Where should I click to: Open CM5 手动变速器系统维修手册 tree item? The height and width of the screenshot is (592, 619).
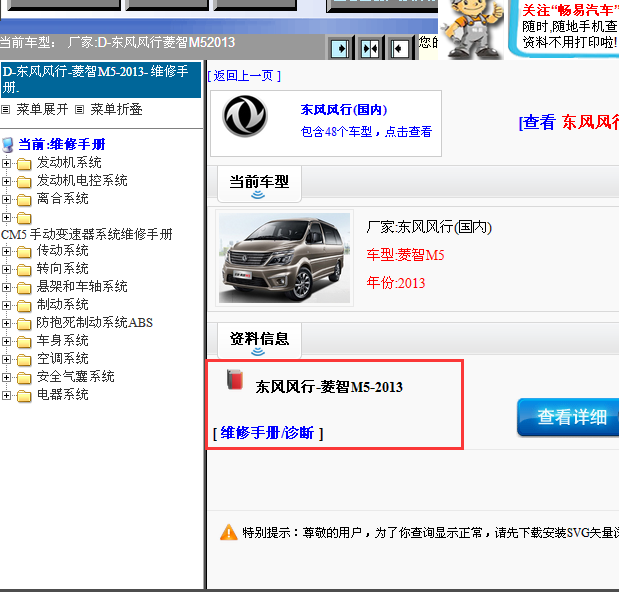click(x=87, y=234)
